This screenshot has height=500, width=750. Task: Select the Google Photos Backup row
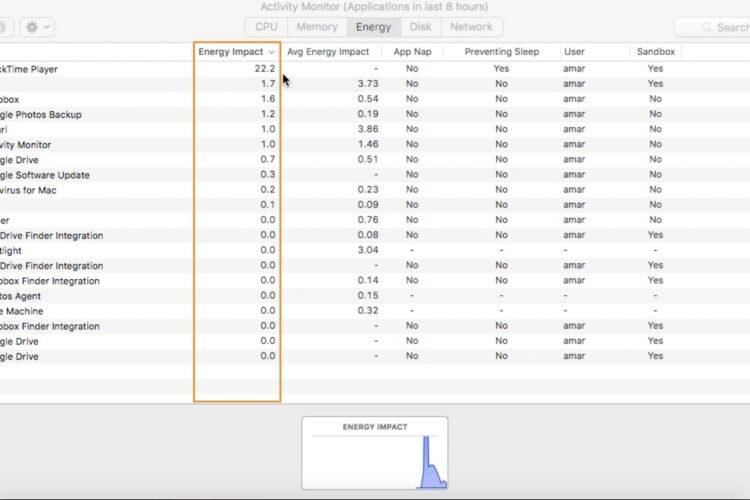(375, 114)
